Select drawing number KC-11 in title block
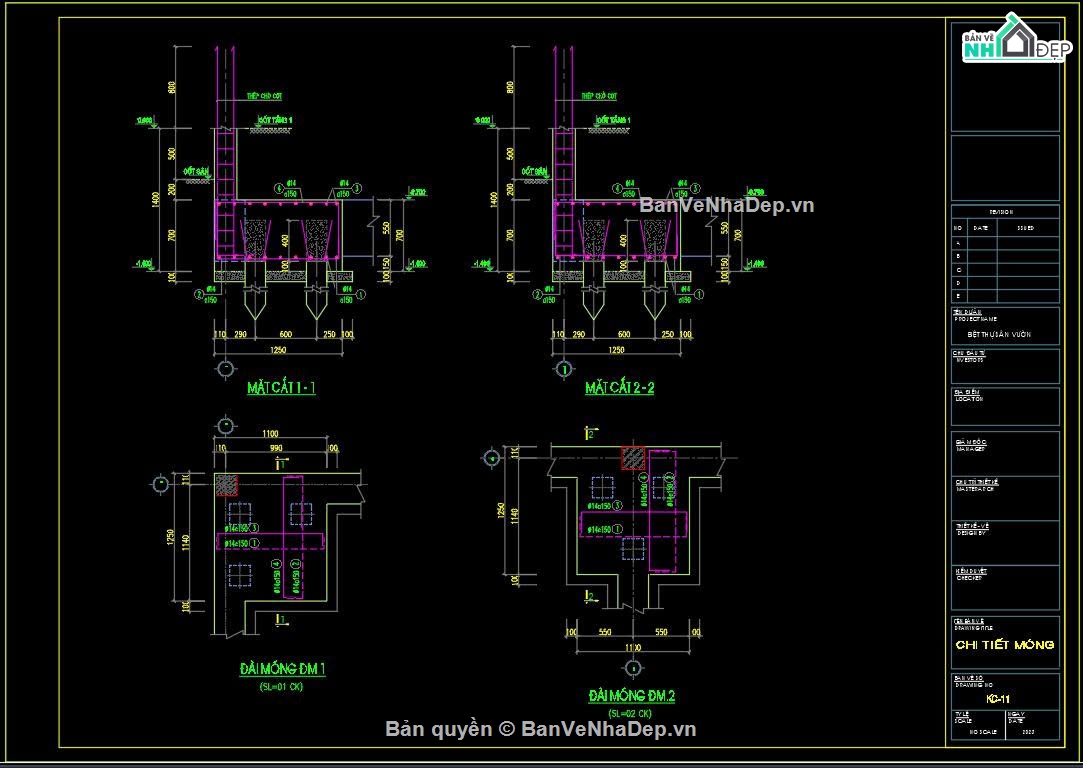Viewport: 1083px width, 768px height. [x=996, y=699]
